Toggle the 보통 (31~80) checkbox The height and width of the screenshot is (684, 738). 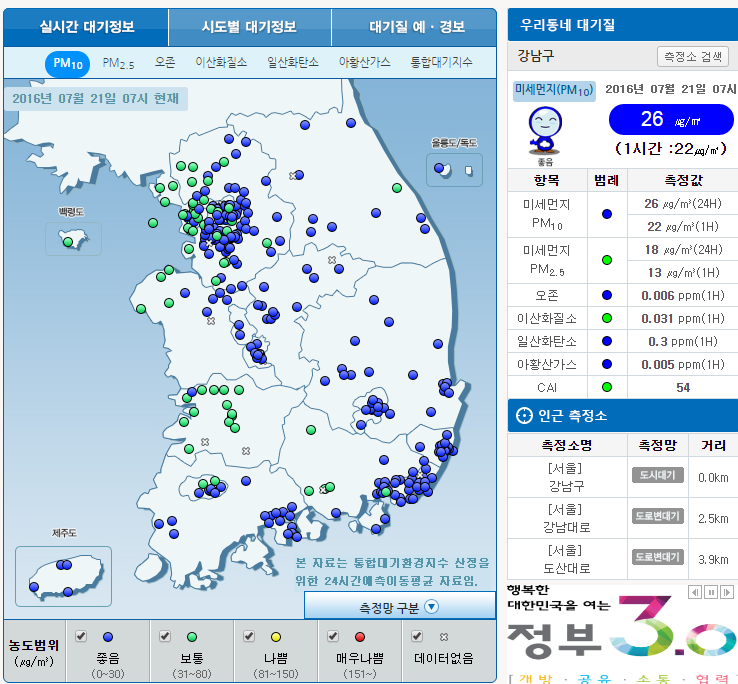pos(165,636)
